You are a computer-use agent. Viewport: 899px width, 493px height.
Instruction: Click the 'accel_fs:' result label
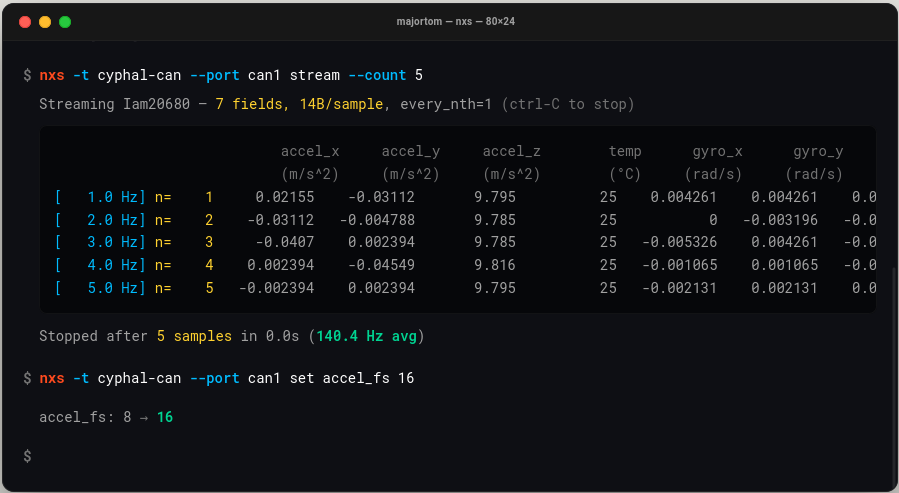click(76, 417)
